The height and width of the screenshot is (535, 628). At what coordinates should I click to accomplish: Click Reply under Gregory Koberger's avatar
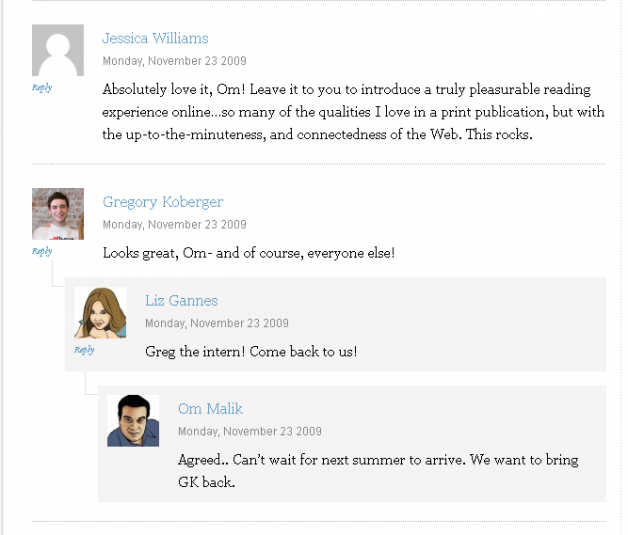tap(42, 251)
